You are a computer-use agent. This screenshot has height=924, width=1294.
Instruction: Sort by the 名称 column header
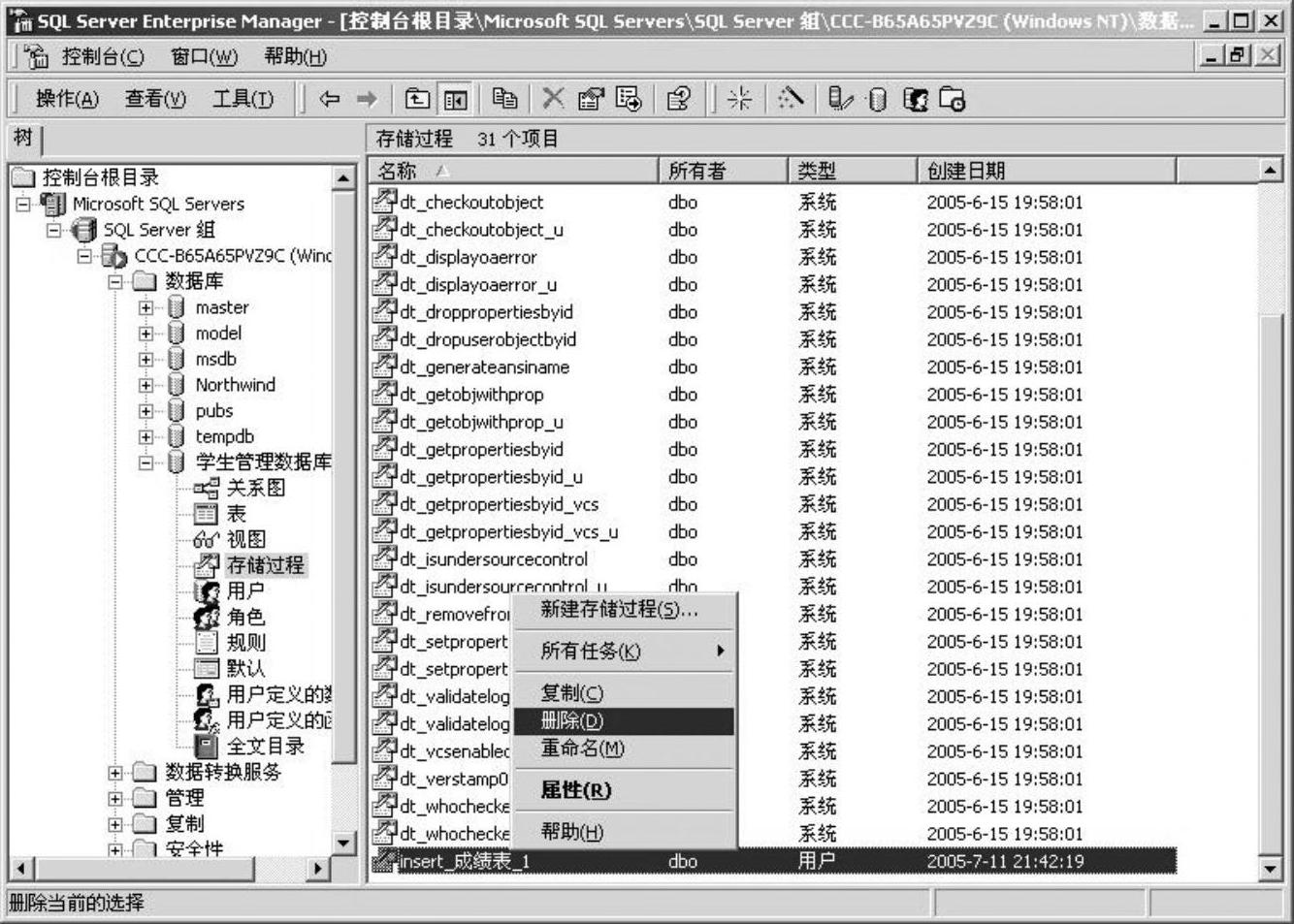514,172
